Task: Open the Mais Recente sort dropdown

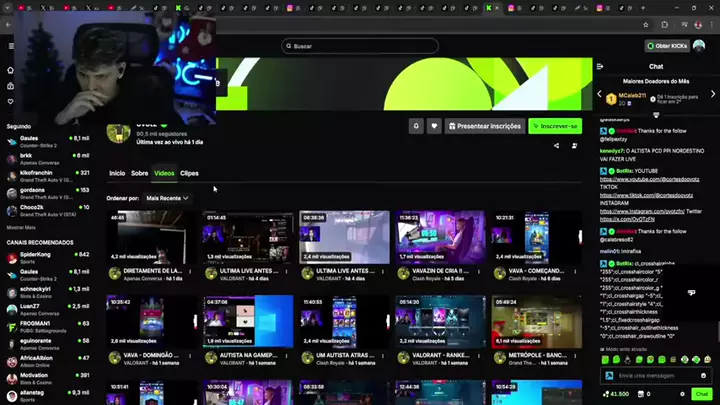Action: pos(166,198)
